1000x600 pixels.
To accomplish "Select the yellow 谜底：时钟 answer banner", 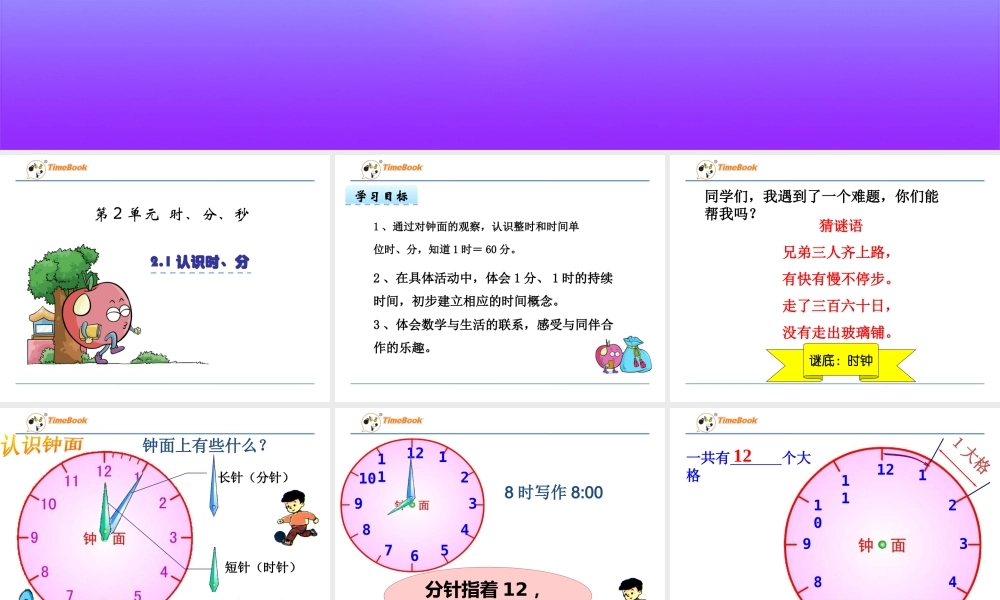I will pos(841,362).
